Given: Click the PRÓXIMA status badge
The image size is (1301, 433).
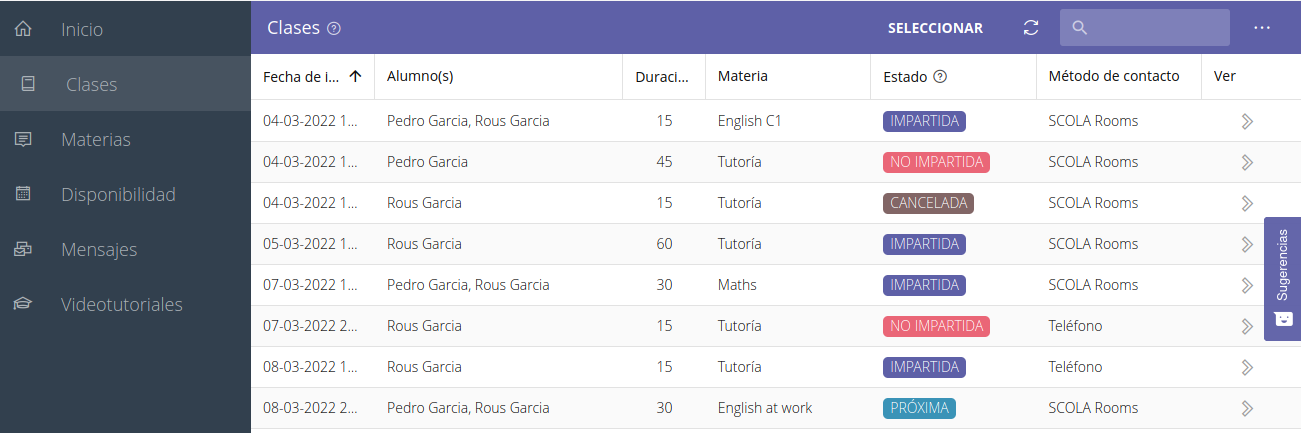Looking at the screenshot, I should tap(919, 408).
